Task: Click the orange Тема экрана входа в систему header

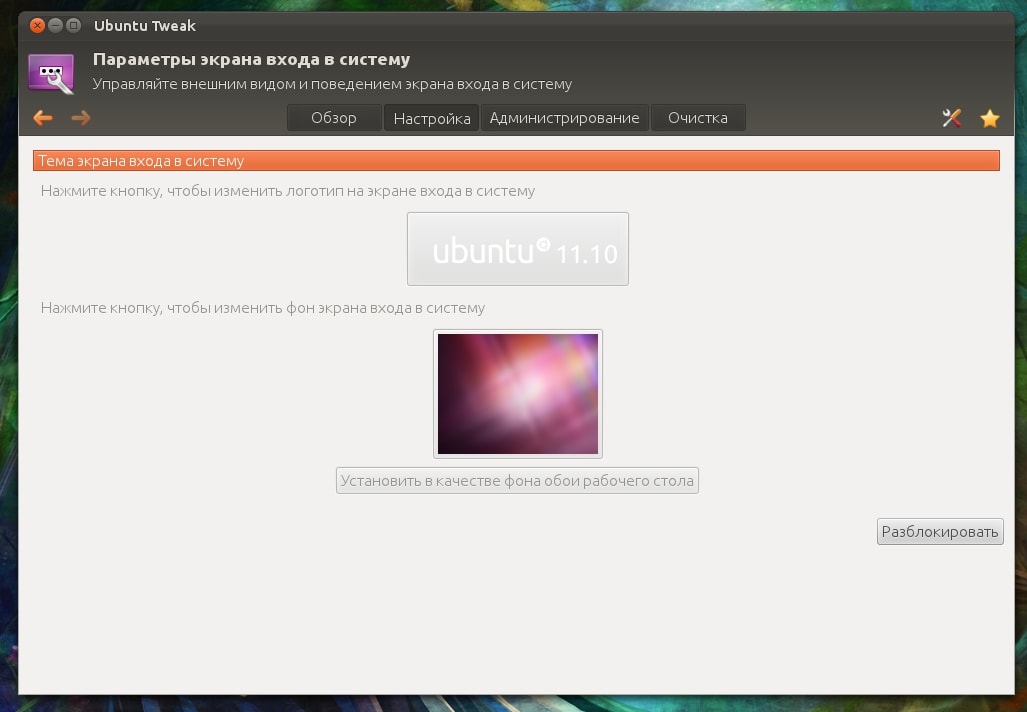Action: (x=516, y=161)
